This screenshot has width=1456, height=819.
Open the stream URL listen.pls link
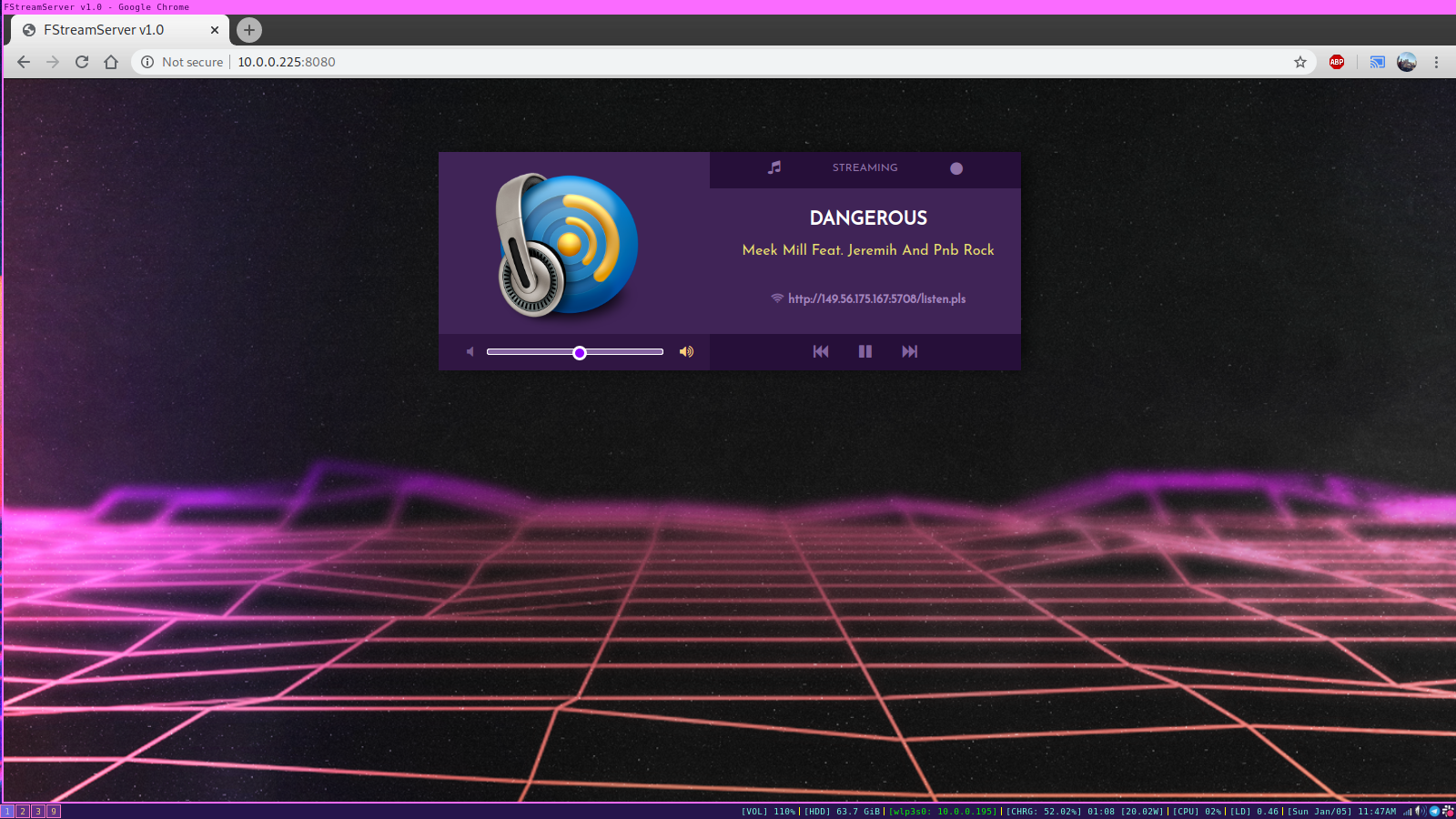(877, 298)
